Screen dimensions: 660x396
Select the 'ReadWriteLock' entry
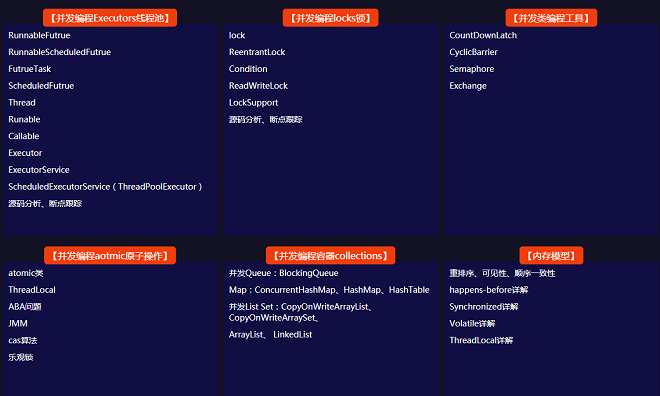tap(258, 86)
